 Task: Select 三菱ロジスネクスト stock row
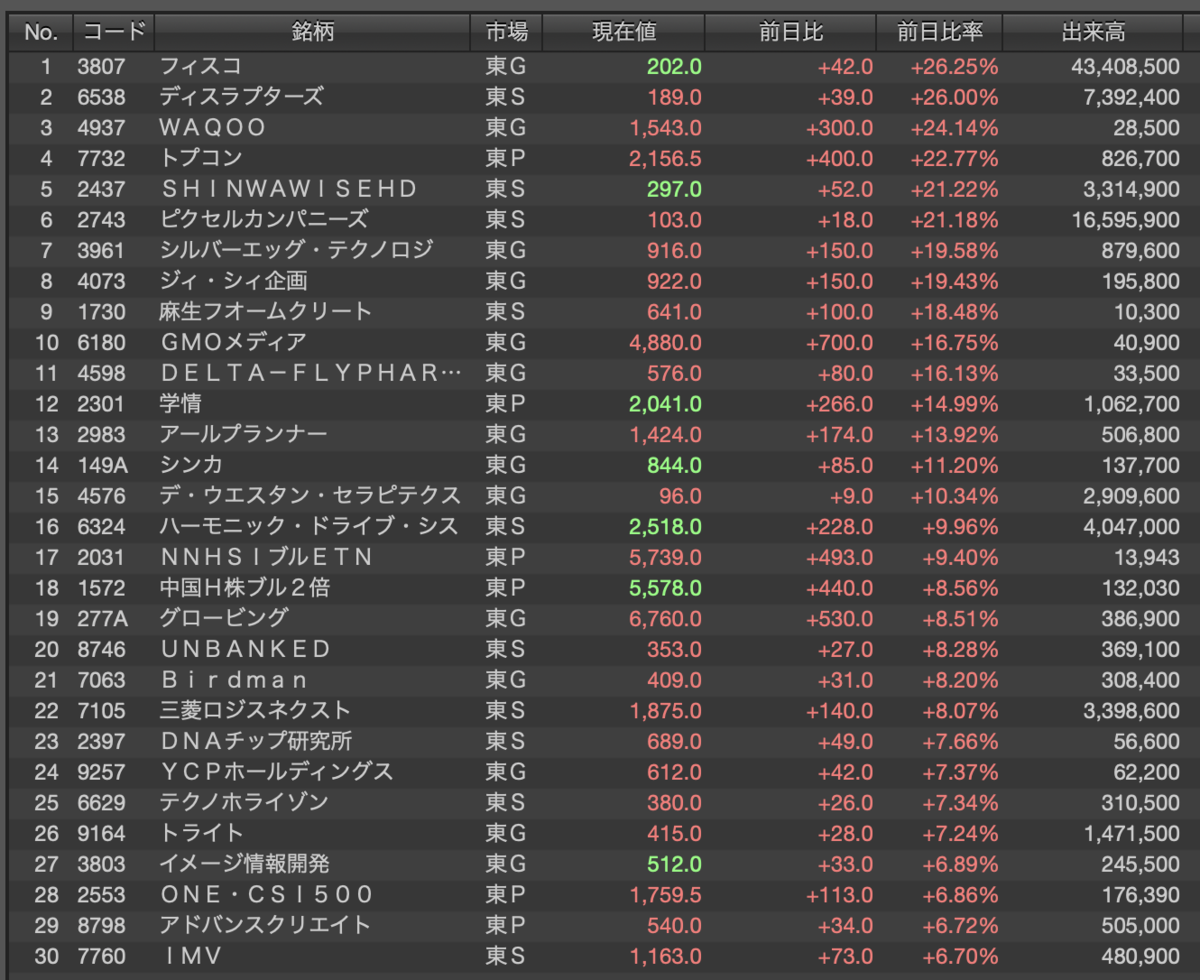tap(600, 710)
